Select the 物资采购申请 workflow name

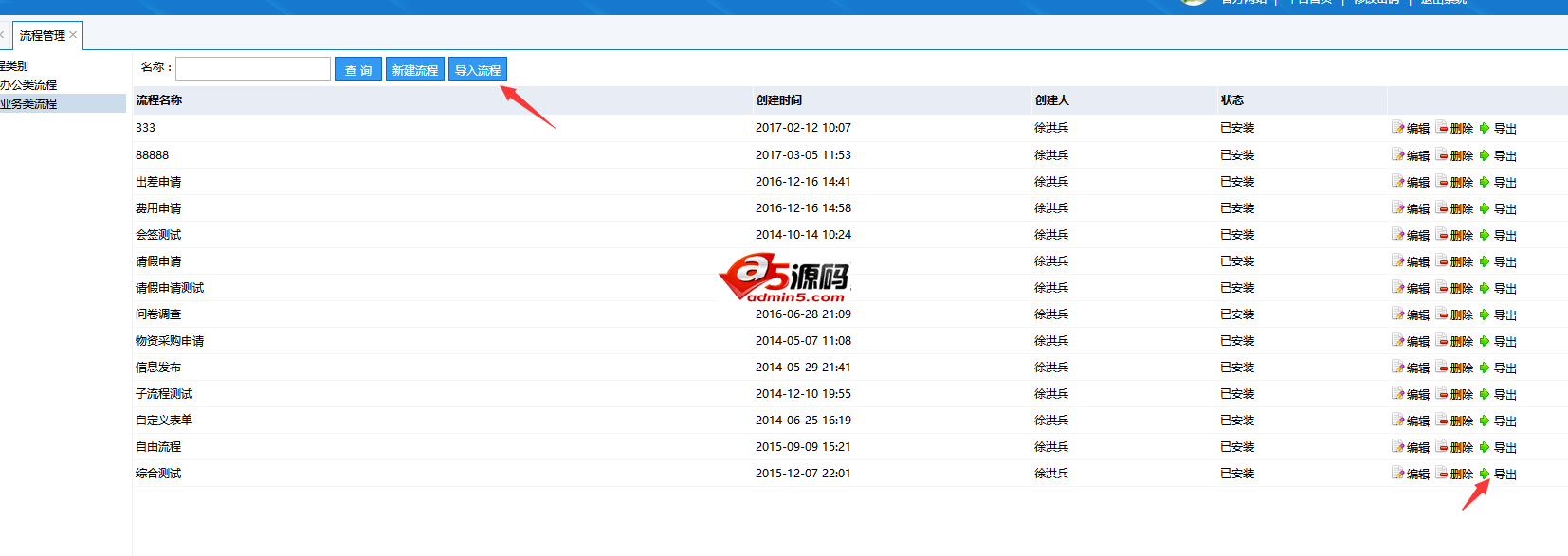[x=170, y=341]
